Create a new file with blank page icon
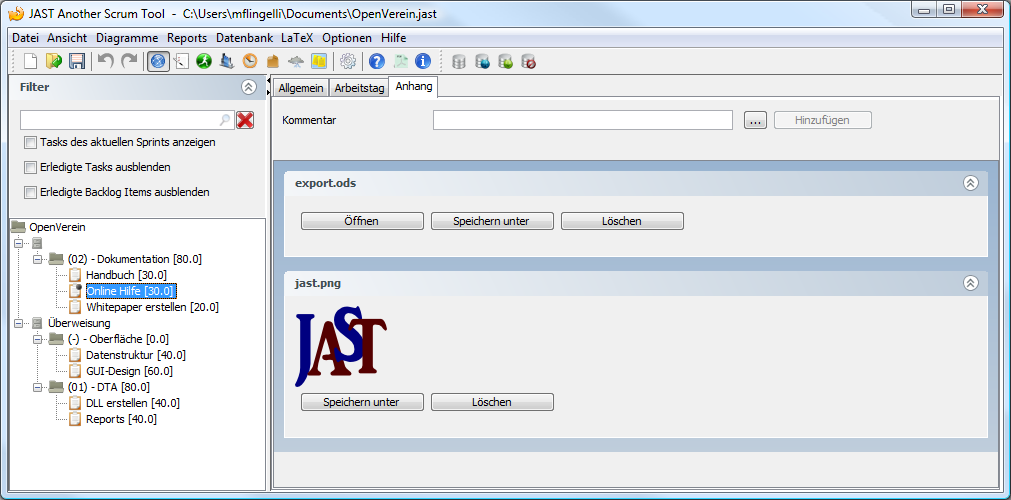1011x500 pixels. coord(30,61)
